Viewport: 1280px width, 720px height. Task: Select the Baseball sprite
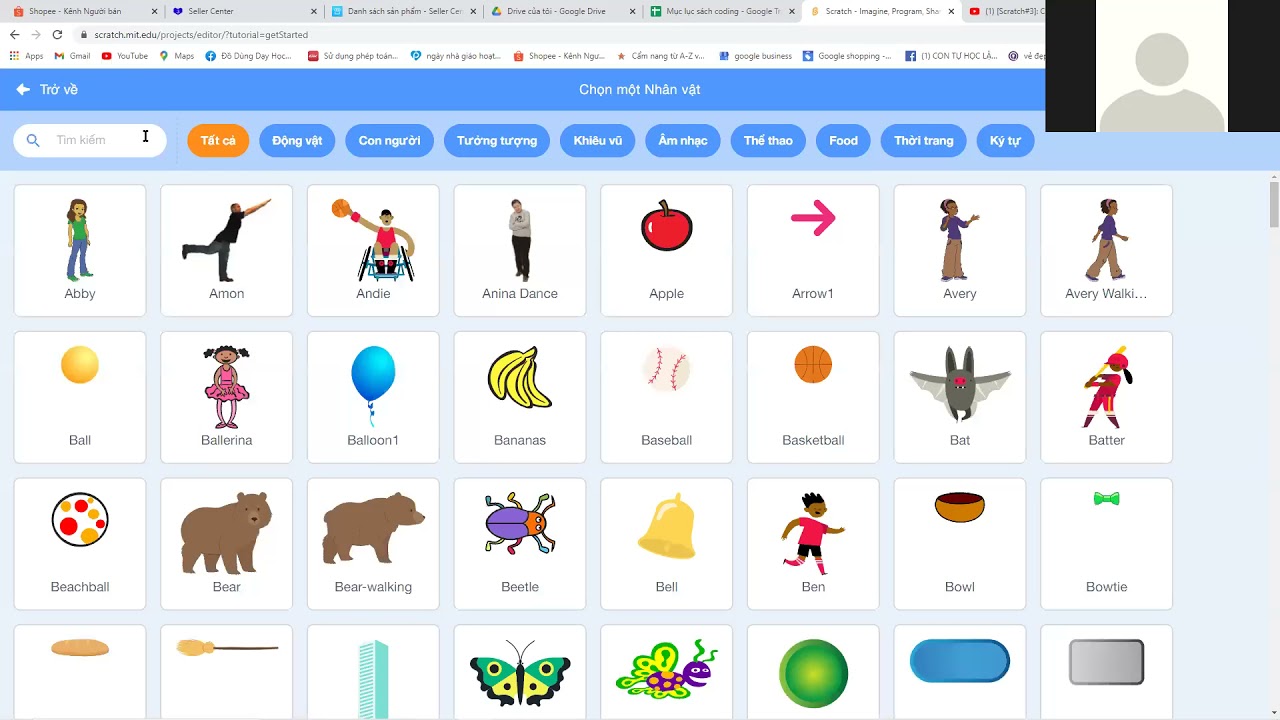[x=667, y=397]
